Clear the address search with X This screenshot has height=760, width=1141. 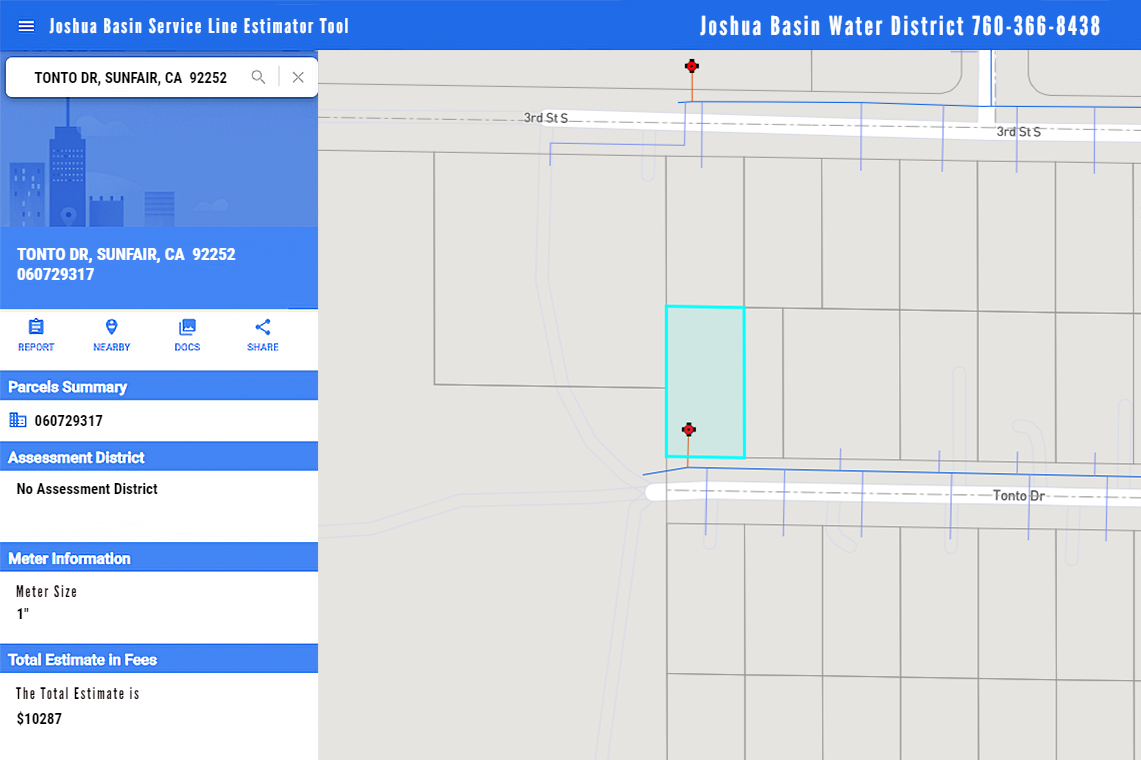(298, 77)
